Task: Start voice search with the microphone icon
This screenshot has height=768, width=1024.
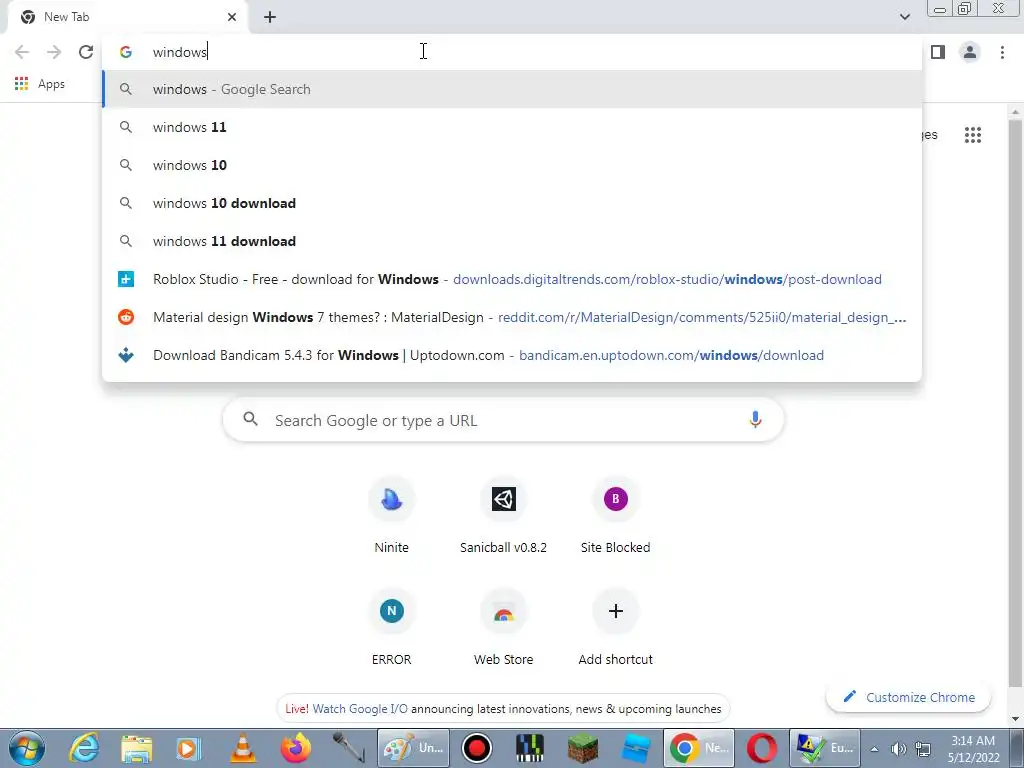Action: coord(755,419)
